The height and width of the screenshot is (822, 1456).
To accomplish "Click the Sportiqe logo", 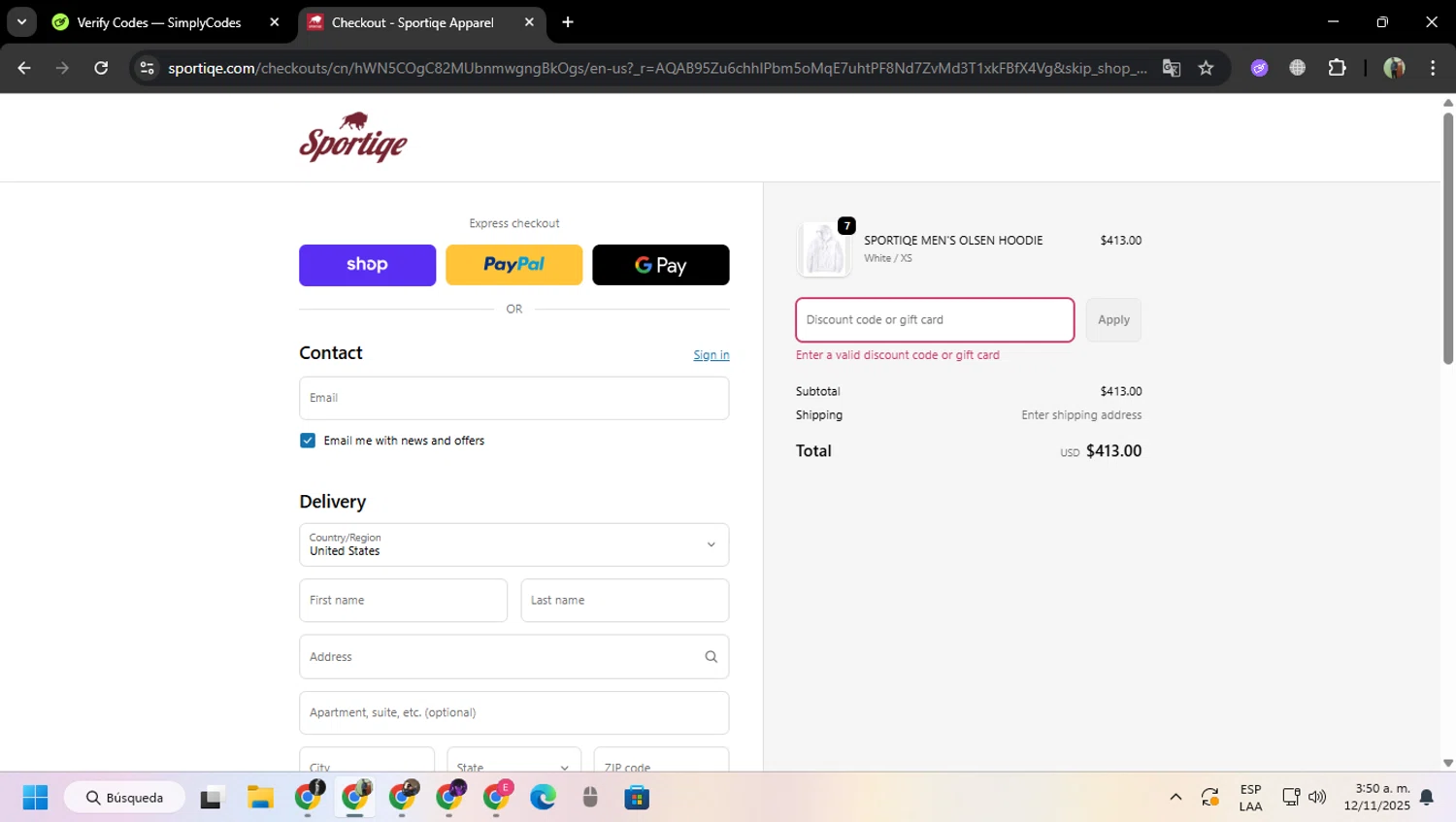I will [353, 137].
